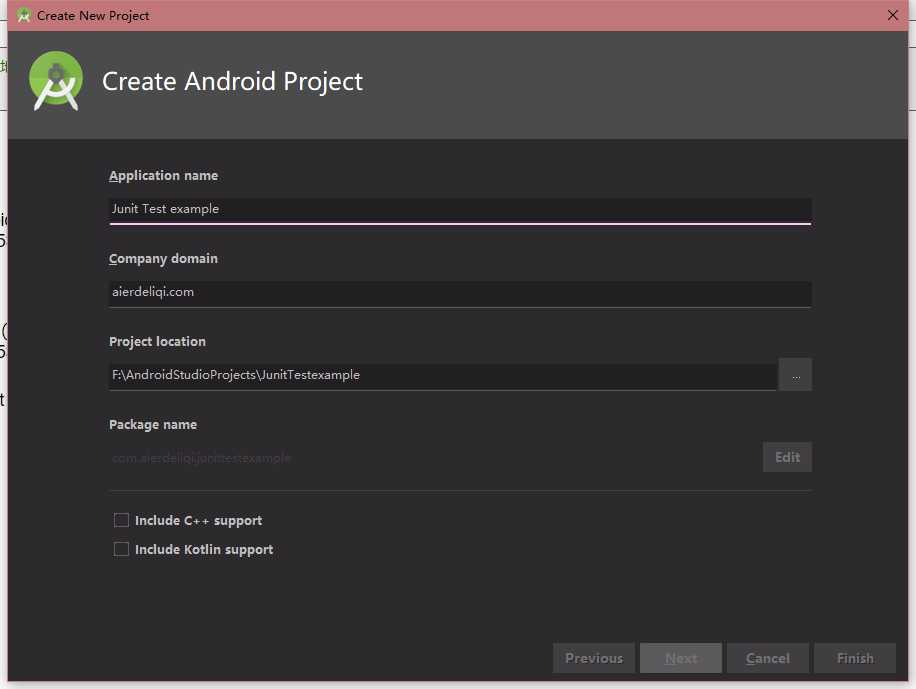This screenshot has width=916, height=689.
Task: Click the Next button
Action: coord(681,658)
